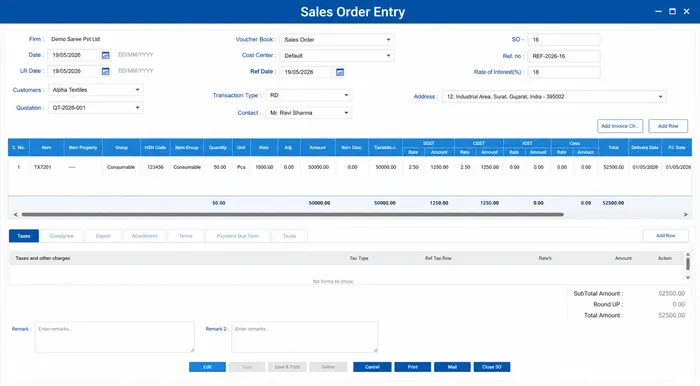This screenshot has width=700, height=386.
Task: Click the Round UP value 0.00
Action: 679,304
